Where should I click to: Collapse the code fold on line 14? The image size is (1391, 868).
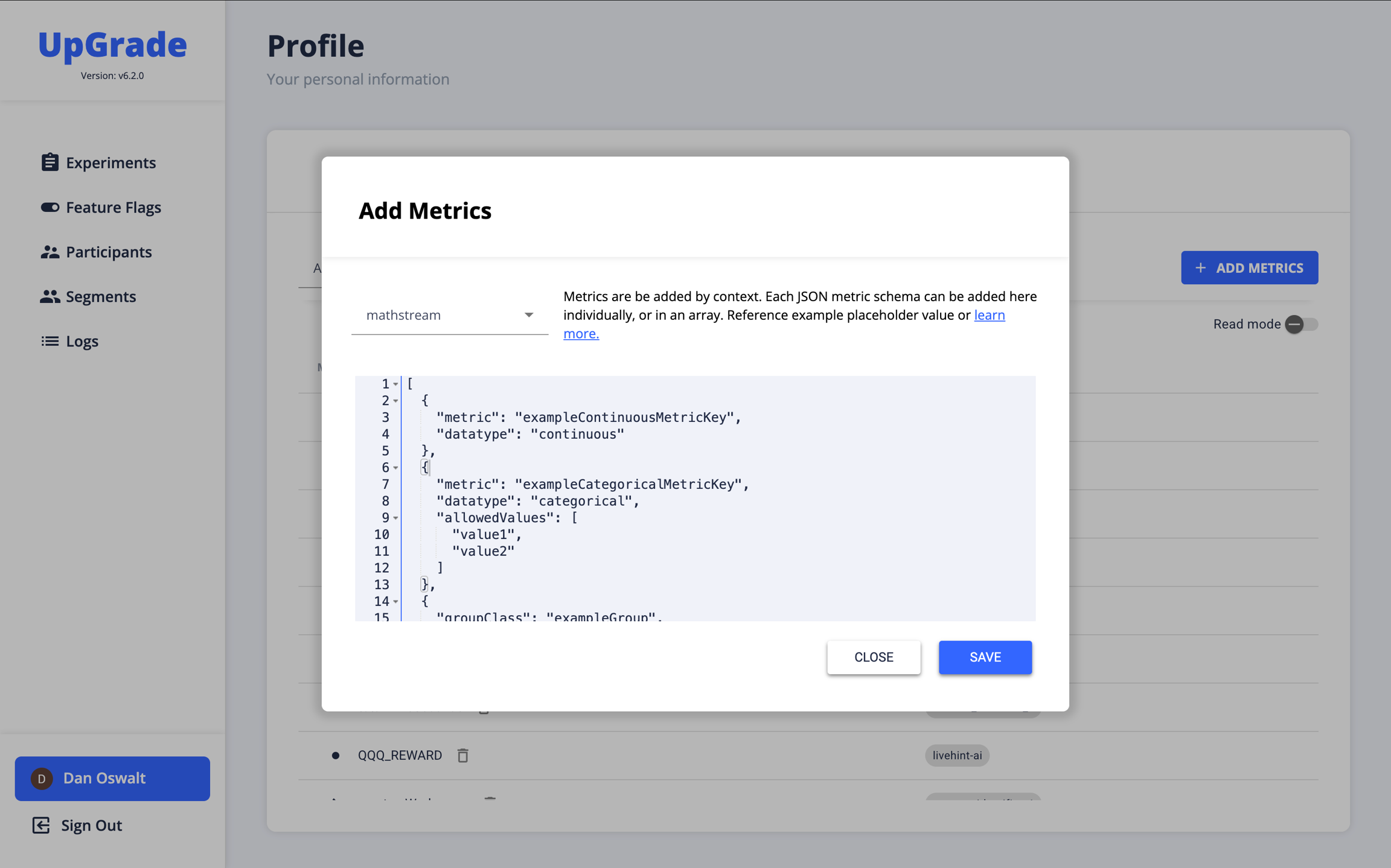pos(395,602)
